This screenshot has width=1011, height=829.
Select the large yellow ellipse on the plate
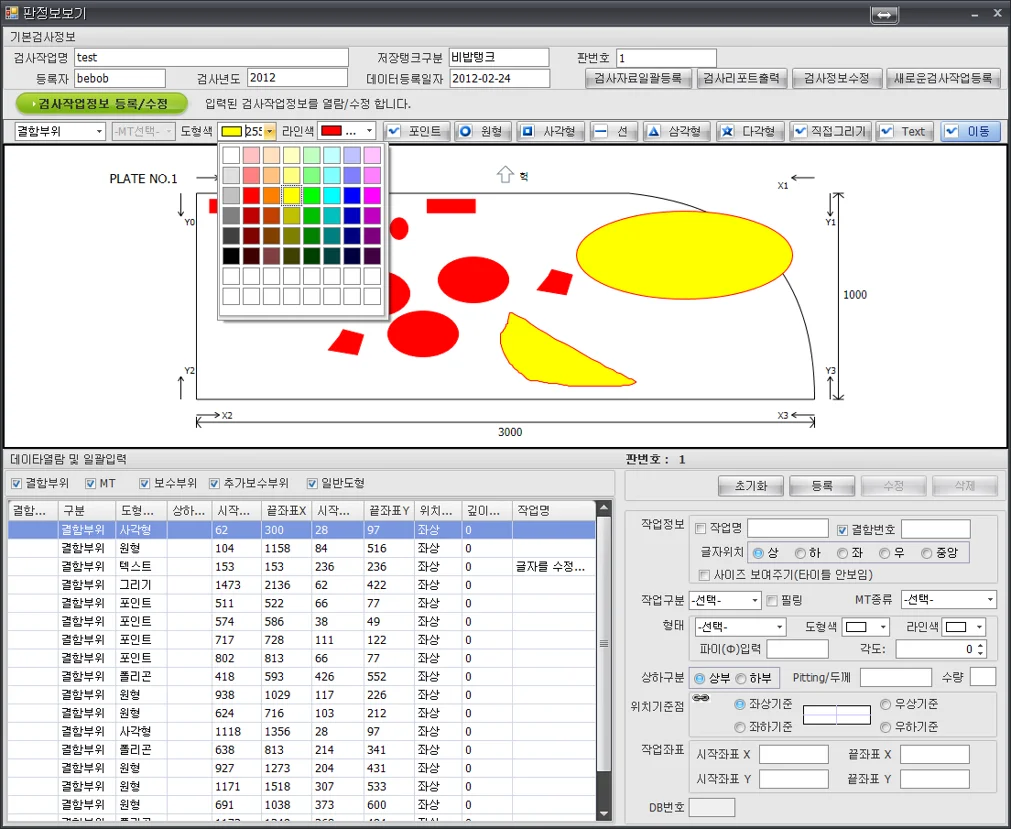click(684, 255)
